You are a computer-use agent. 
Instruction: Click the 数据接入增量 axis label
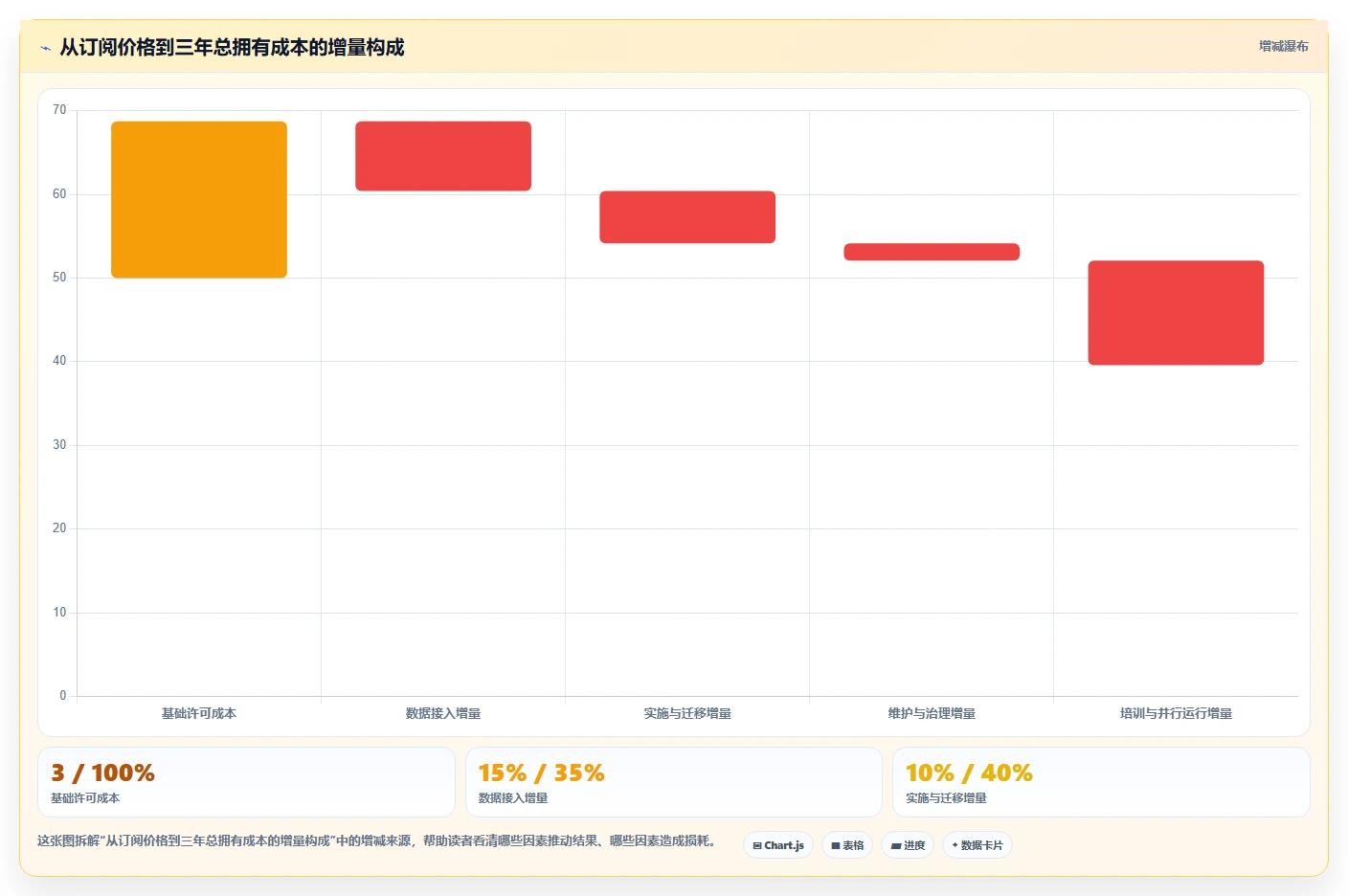[x=443, y=713]
